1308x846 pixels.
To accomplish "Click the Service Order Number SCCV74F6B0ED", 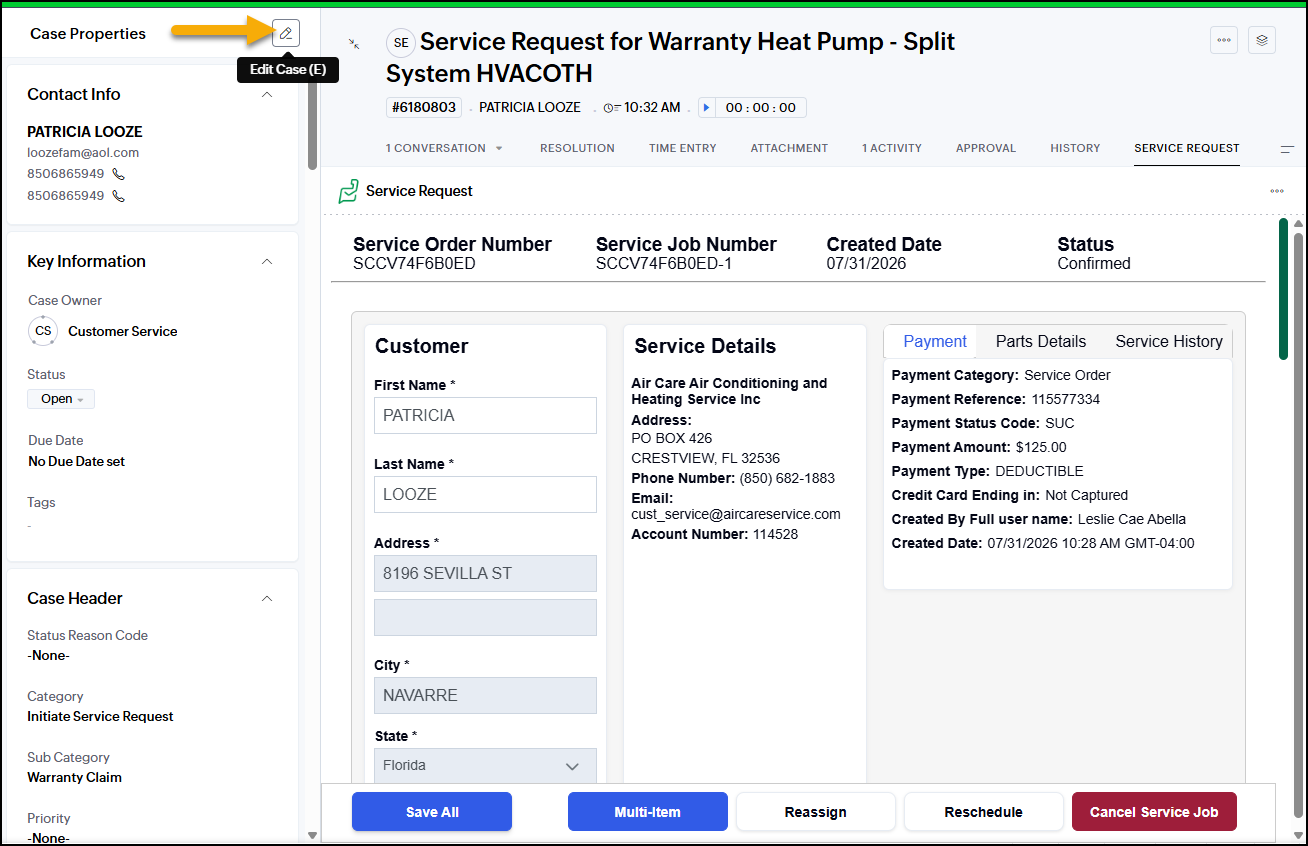I will [415, 264].
